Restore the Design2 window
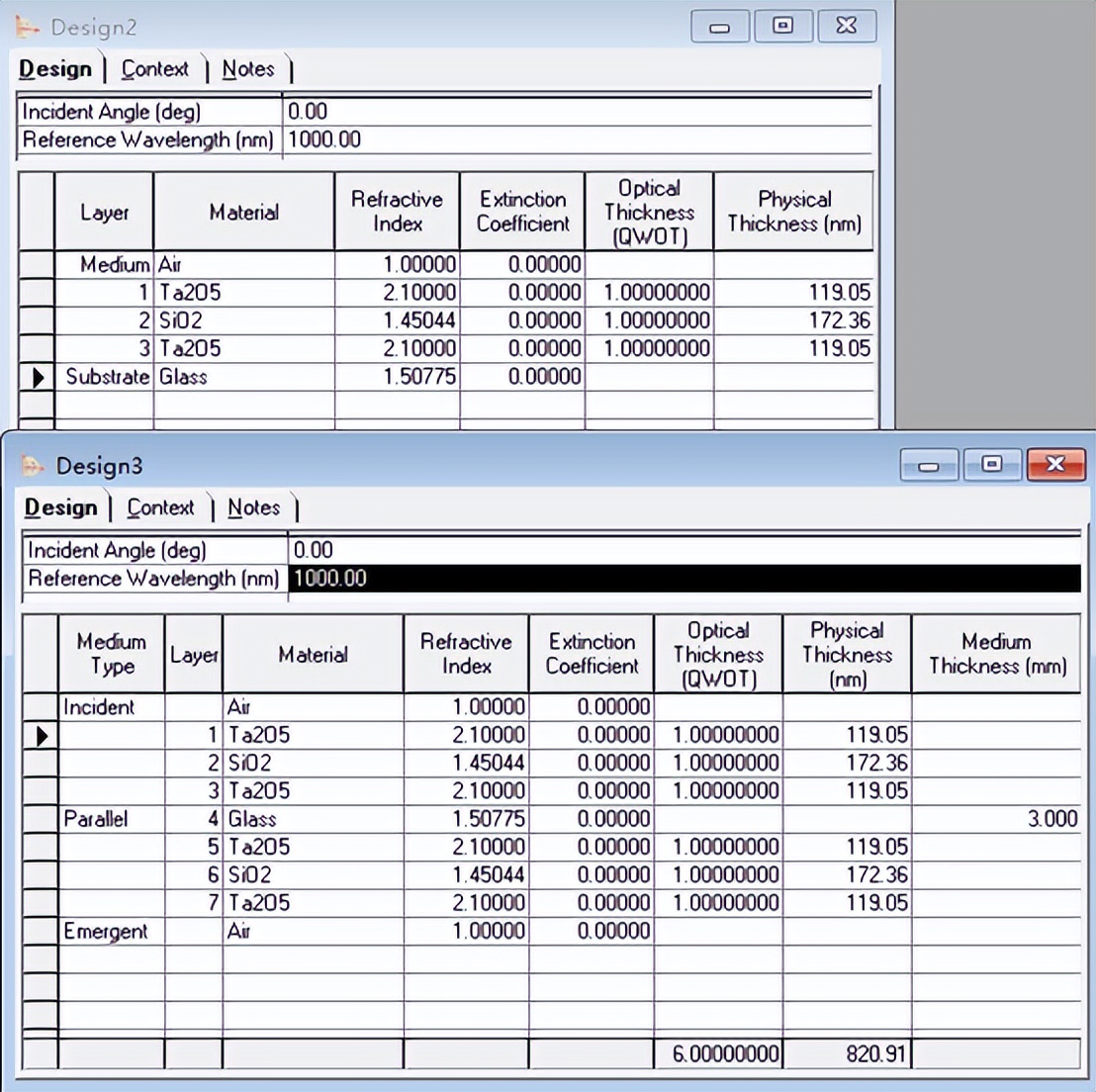 click(x=782, y=26)
